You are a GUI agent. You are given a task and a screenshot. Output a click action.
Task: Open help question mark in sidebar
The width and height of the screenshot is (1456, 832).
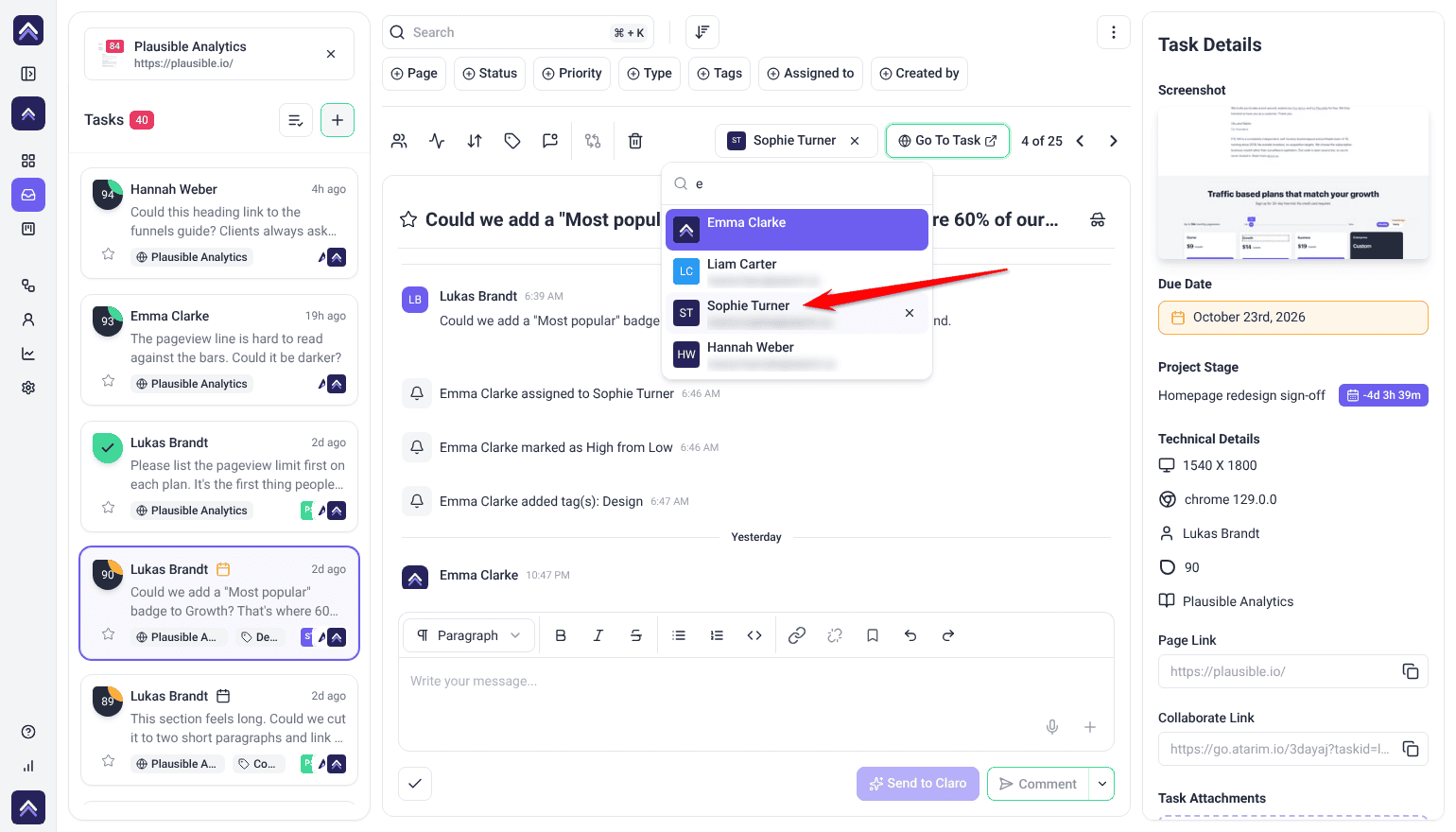point(28,732)
